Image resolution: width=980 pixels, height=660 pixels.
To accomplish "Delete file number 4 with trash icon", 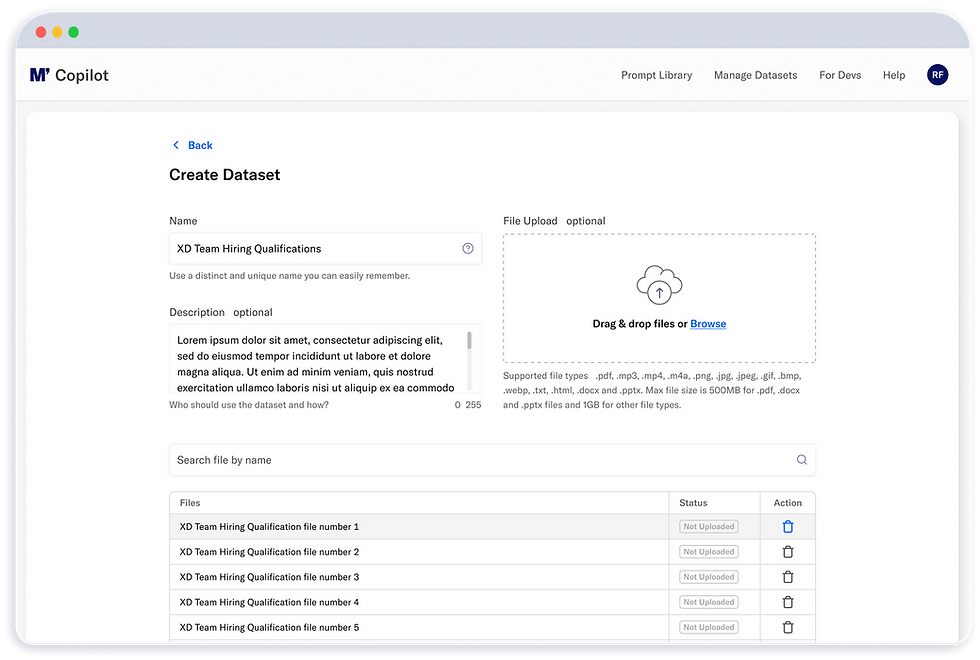I will [x=788, y=602].
